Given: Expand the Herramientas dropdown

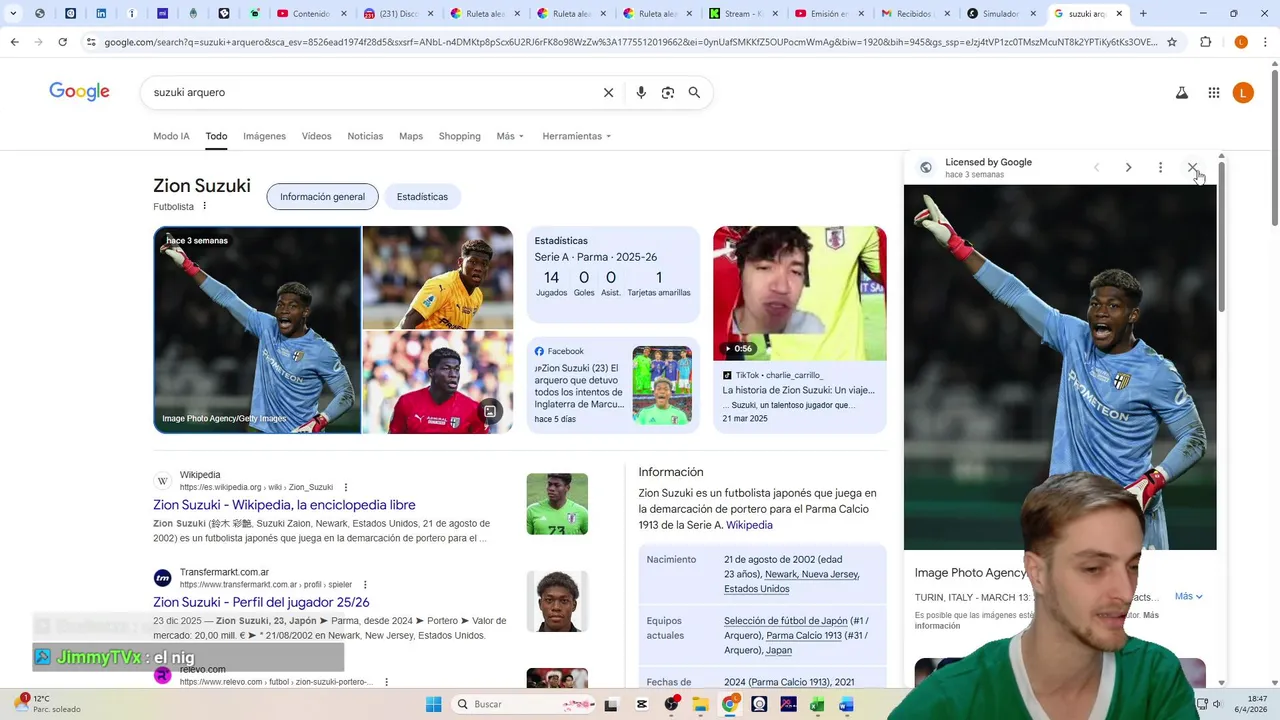Looking at the screenshot, I should (x=576, y=136).
